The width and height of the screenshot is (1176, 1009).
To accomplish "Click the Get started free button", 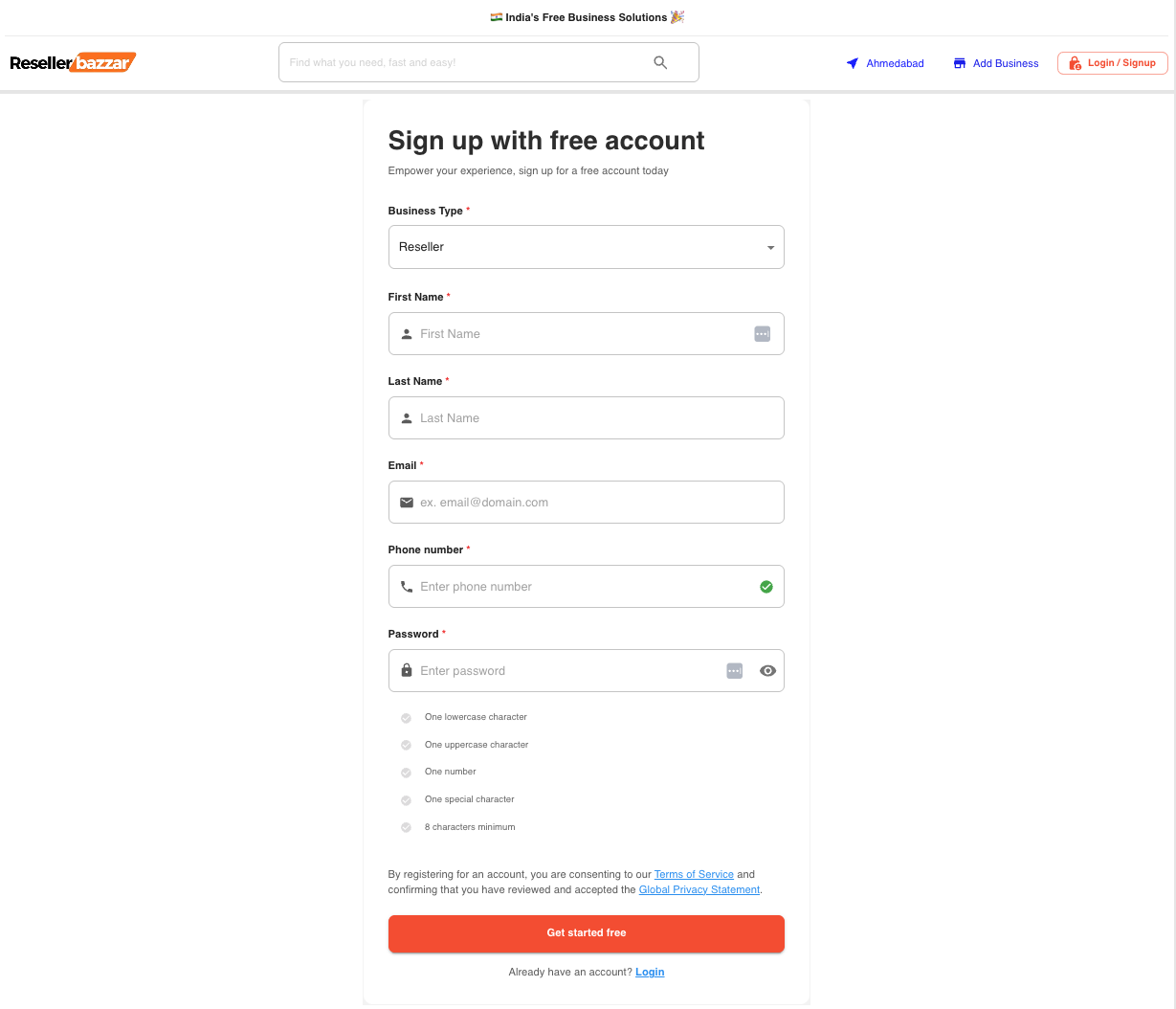I will (x=586, y=932).
